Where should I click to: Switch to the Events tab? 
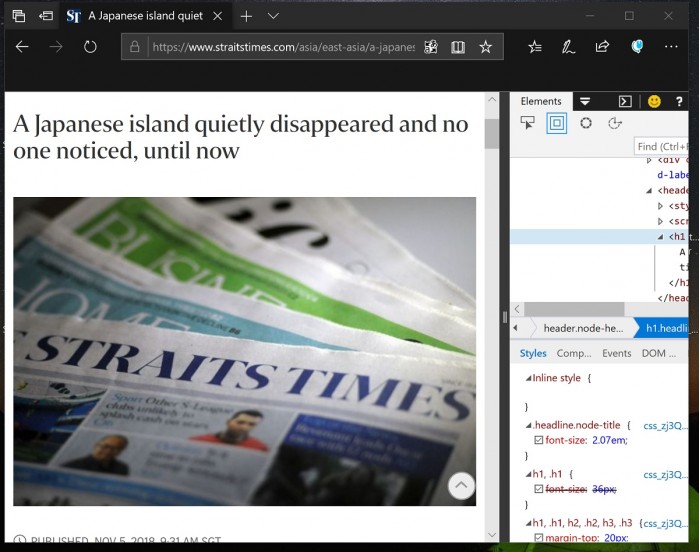pyautogui.click(x=616, y=353)
